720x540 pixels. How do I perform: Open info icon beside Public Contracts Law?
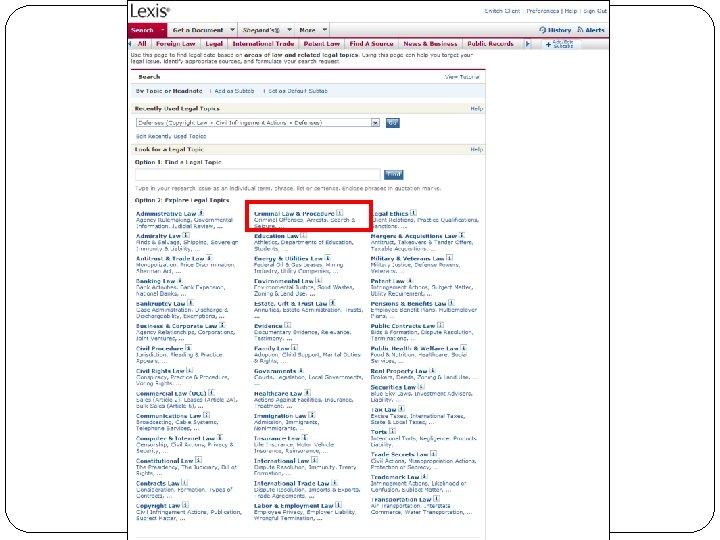[x=440, y=326]
